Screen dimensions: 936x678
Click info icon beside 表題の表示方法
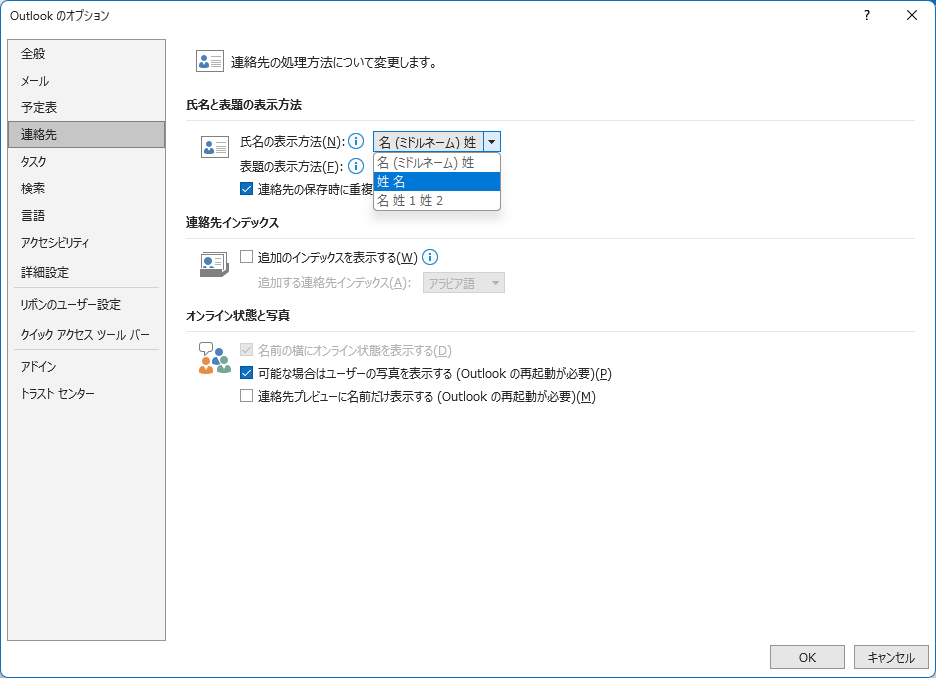coord(356,166)
